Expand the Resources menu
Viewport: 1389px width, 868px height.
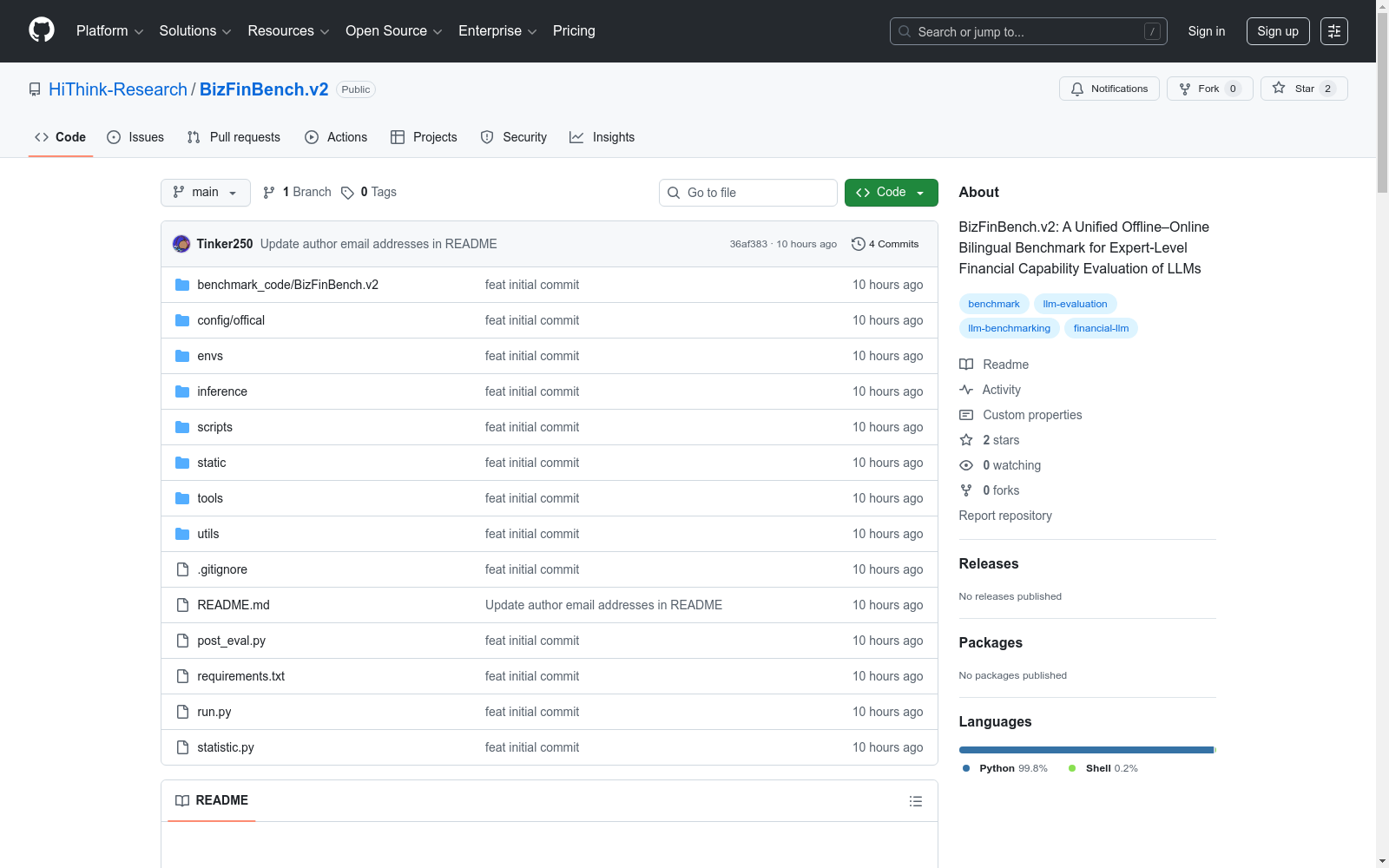(x=288, y=31)
